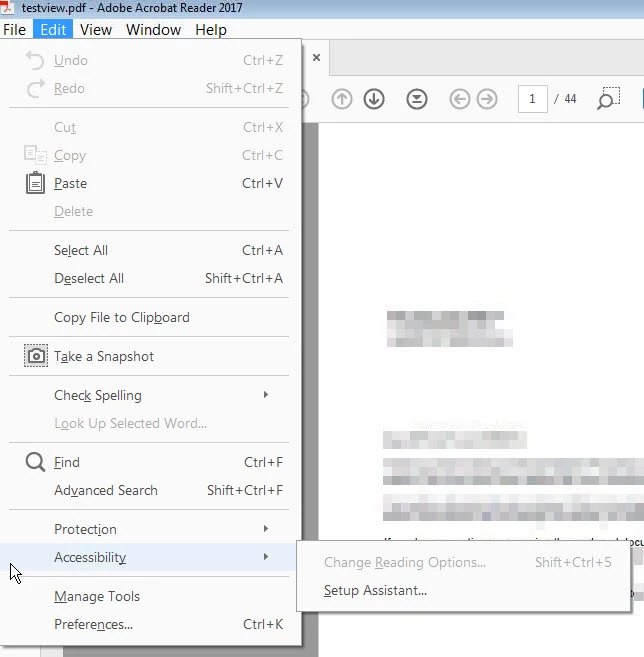This screenshot has width=644, height=657.
Task: Click the Ctrl+K shortcut text
Action: [x=263, y=624]
